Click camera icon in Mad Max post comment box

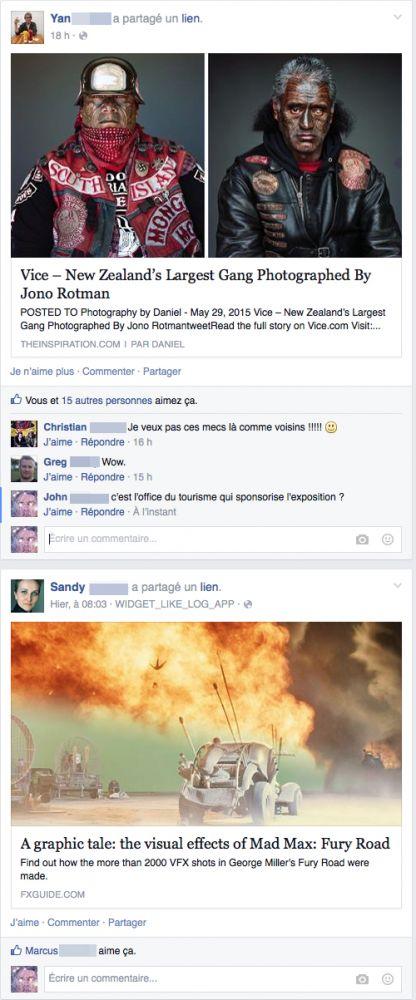(362, 978)
